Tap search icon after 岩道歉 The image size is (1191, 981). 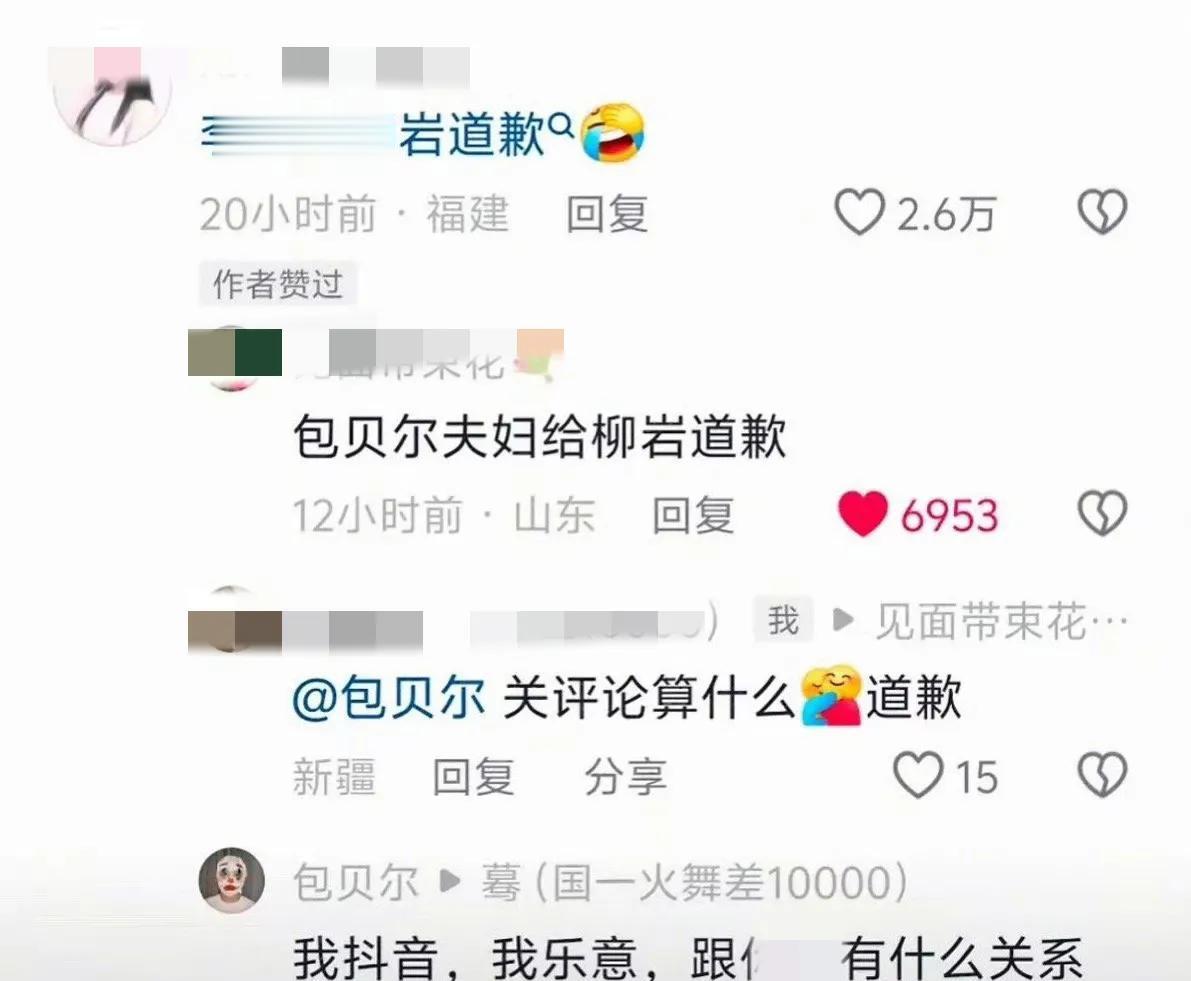point(561,124)
